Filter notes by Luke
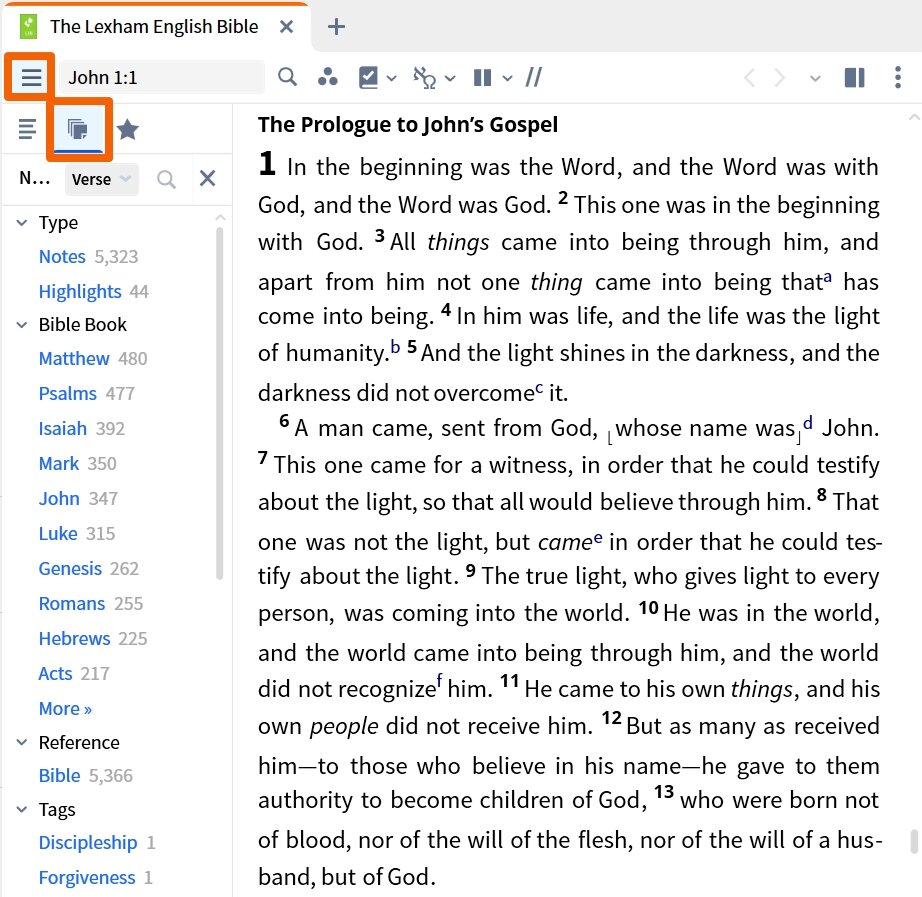This screenshot has height=897, width=922. coord(58,533)
